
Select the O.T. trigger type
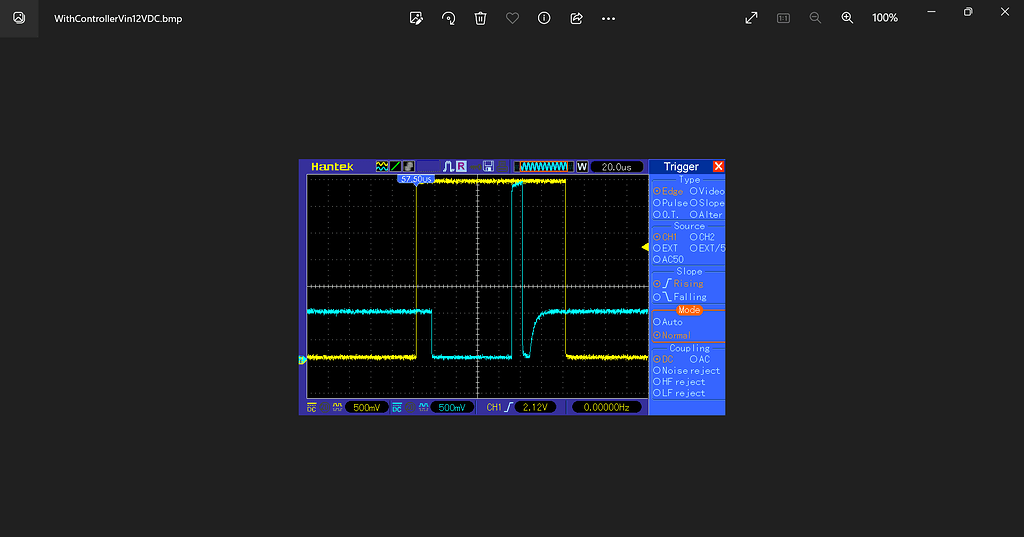666,215
